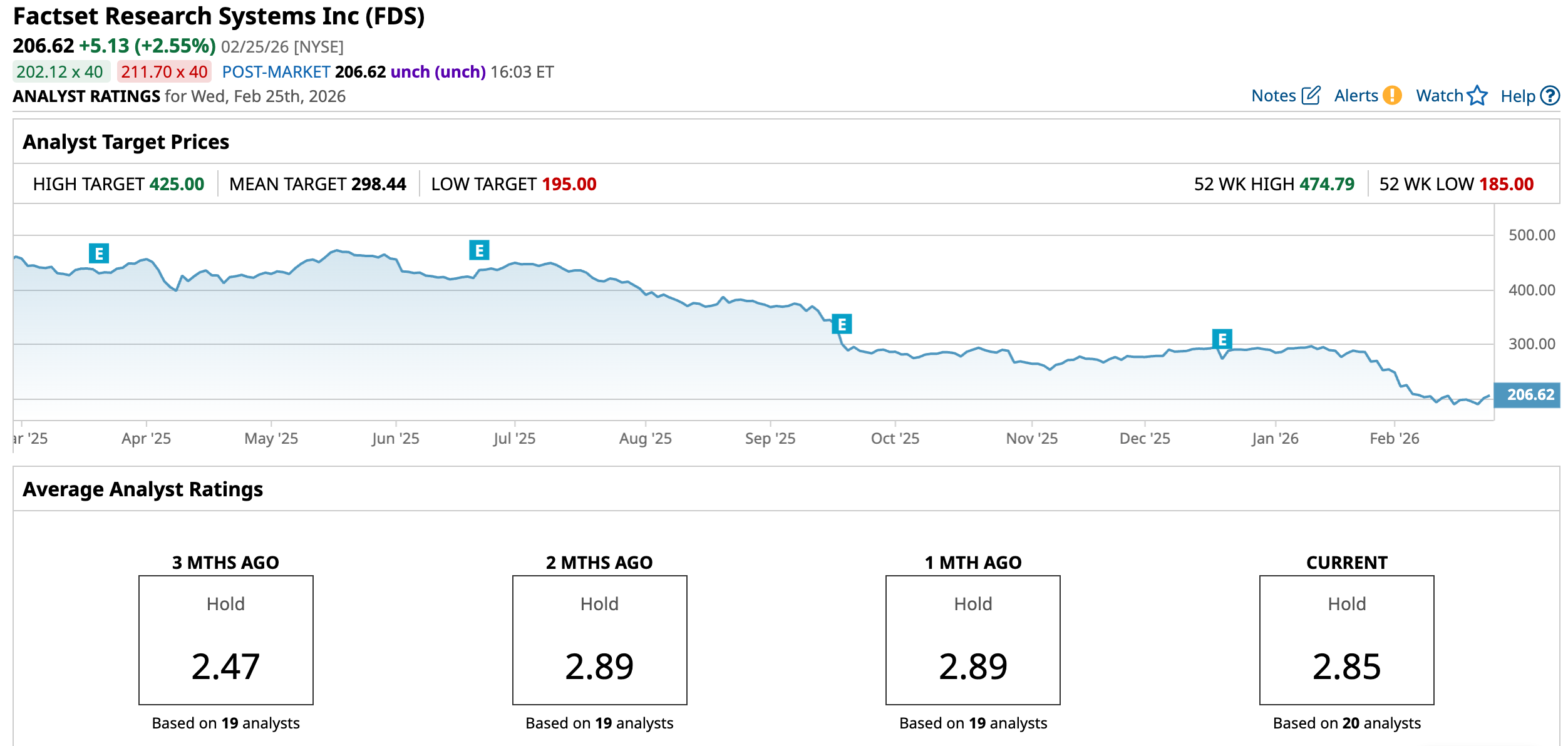The image size is (1568, 746).
Task: Click the earnings E marker before Jul '25
Action: coord(479,250)
